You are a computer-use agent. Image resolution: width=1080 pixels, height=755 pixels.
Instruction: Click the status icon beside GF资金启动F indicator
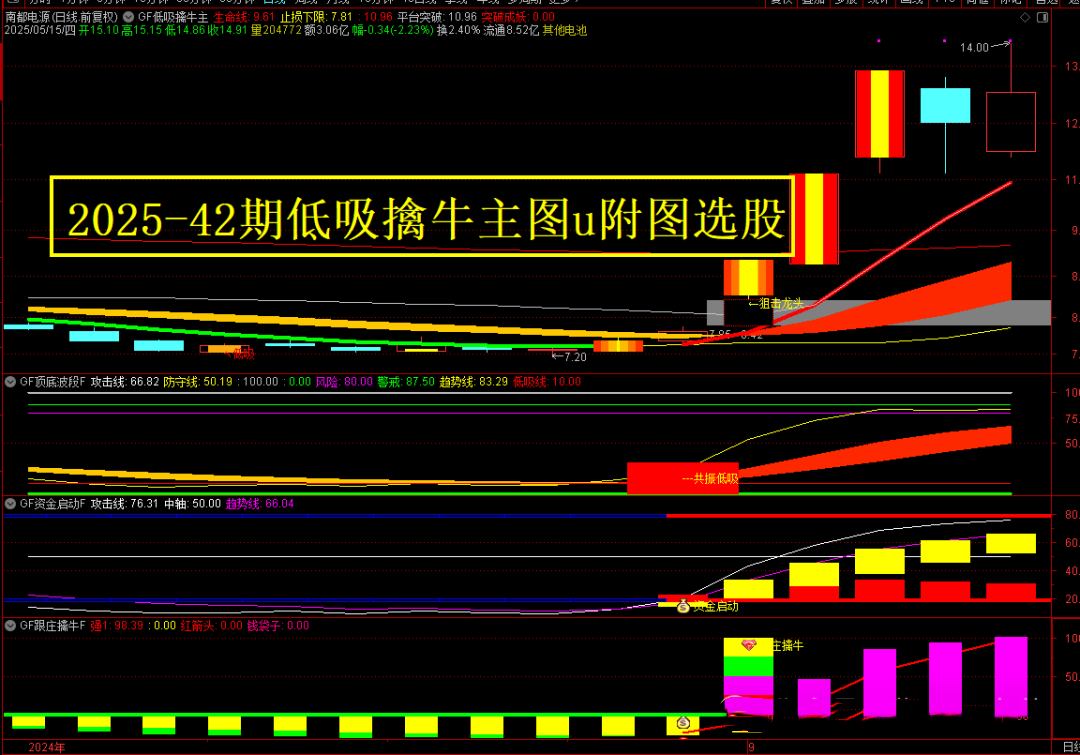(x=9, y=504)
